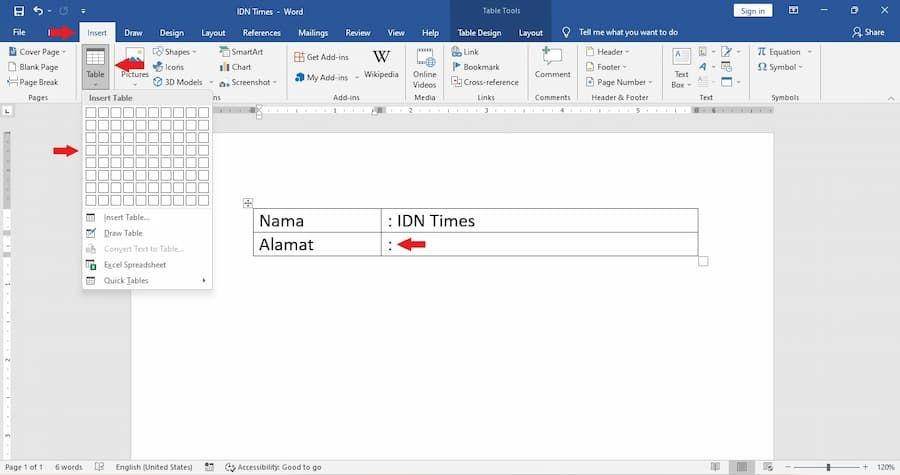Switch to the Review tab
This screenshot has height=475, width=900.
[358, 33]
